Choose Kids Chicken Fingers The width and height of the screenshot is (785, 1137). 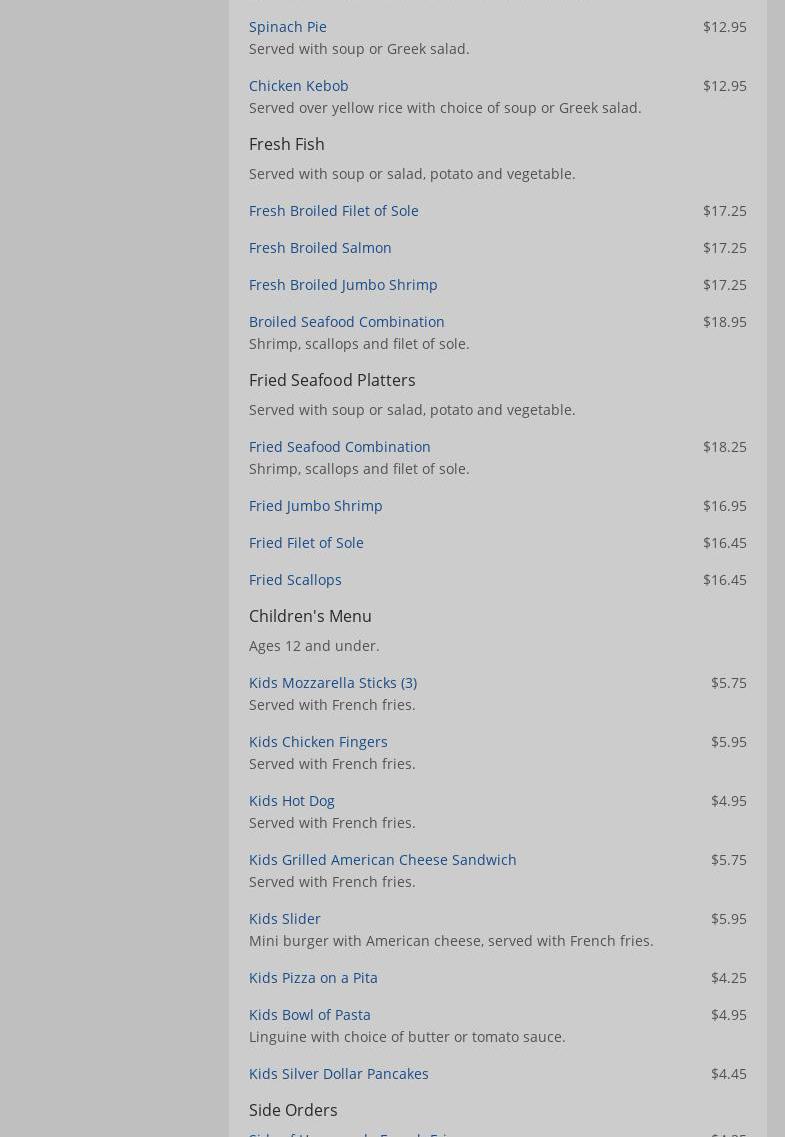click(x=318, y=741)
